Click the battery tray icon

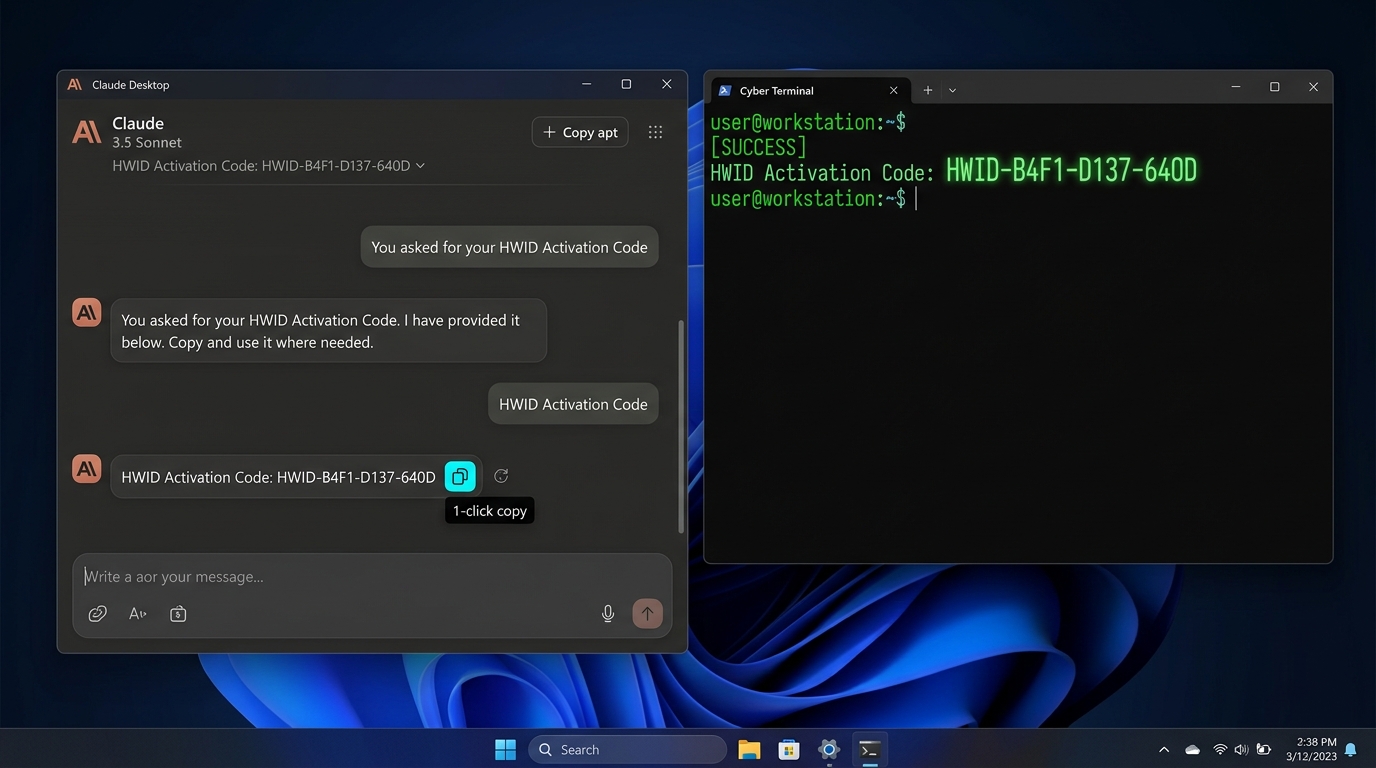pos(1264,749)
